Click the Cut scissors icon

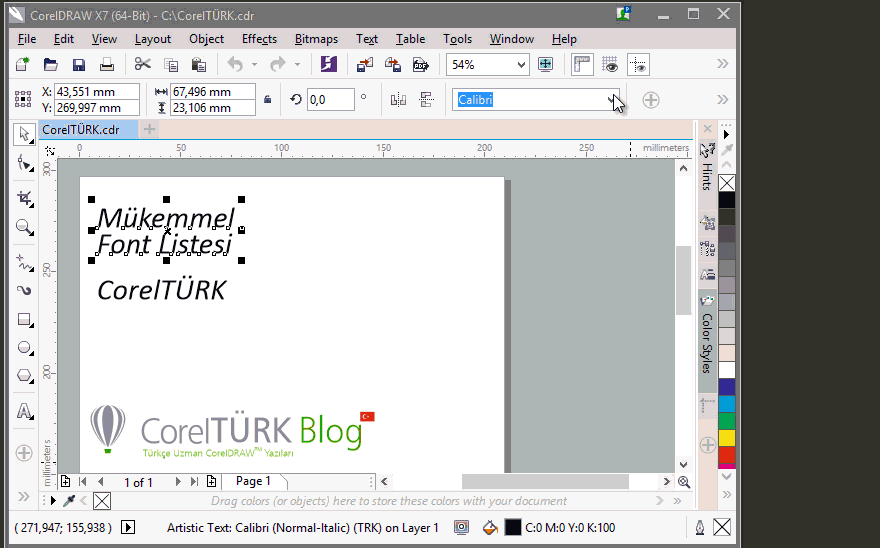(x=143, y=65)
